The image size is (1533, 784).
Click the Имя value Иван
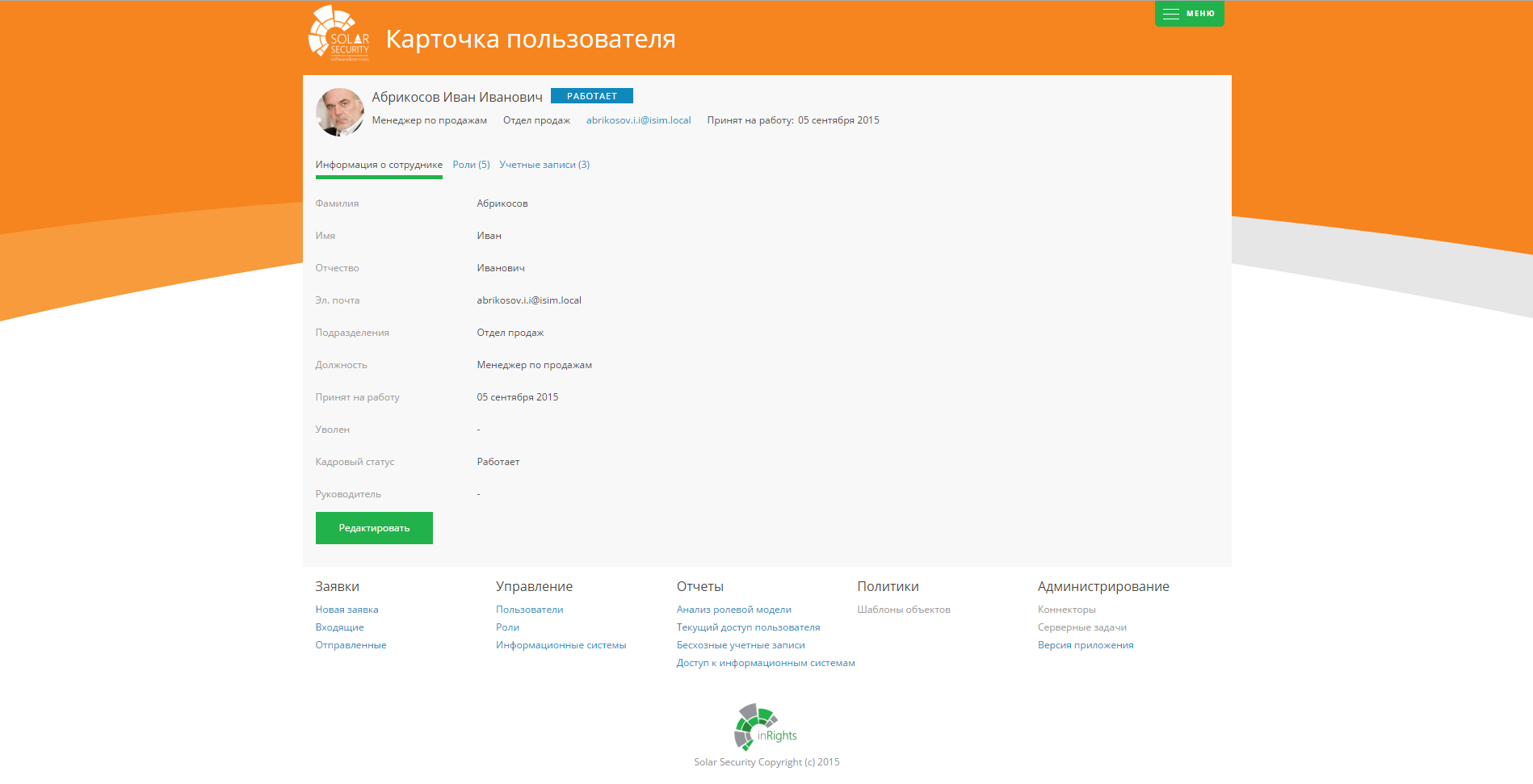click(489, 236)
